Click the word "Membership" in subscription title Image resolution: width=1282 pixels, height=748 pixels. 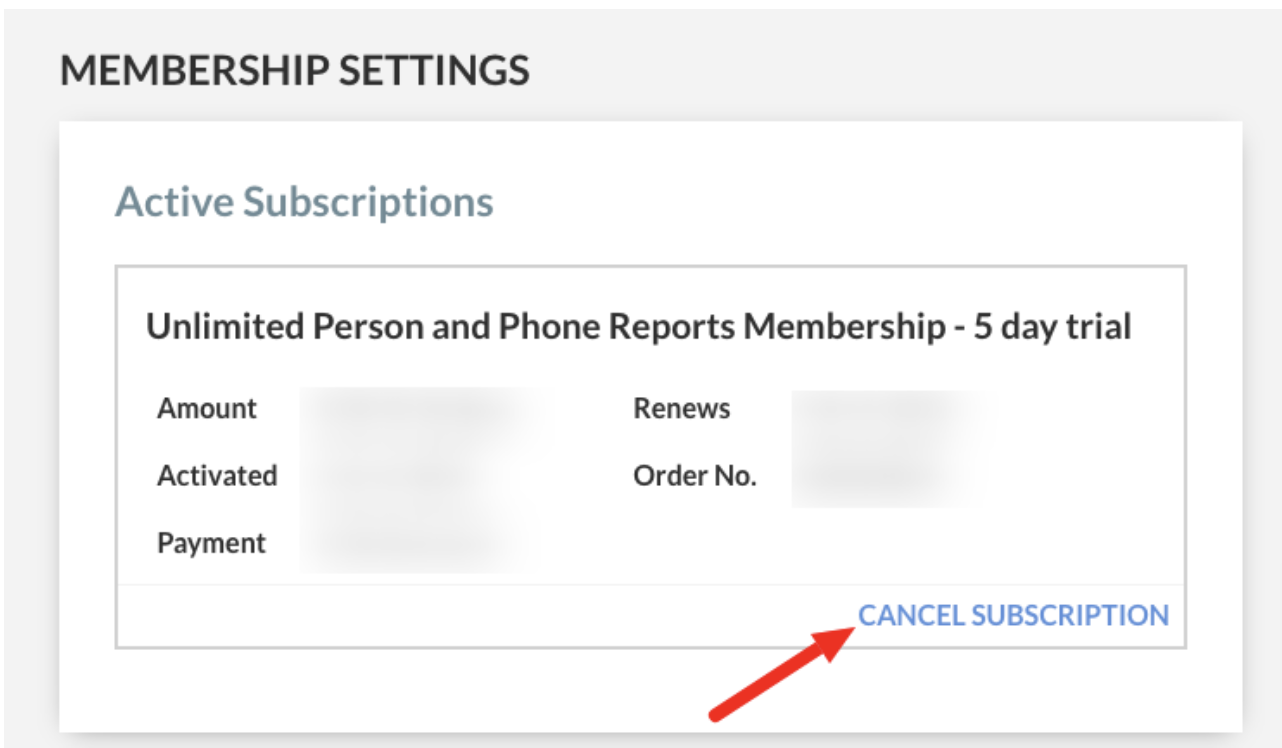coord(855,327)
